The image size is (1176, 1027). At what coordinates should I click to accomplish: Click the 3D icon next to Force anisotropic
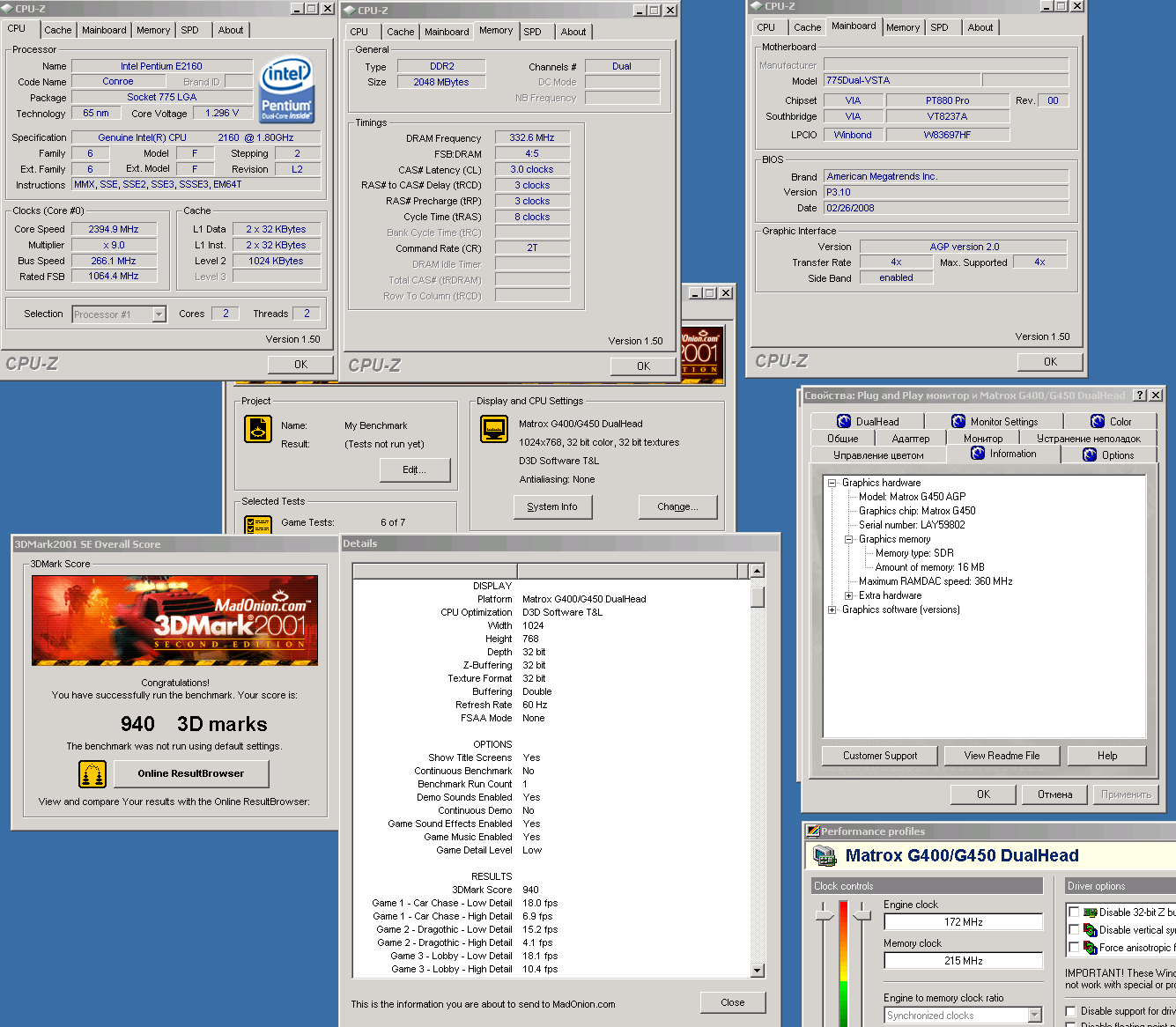(1090, 948)
